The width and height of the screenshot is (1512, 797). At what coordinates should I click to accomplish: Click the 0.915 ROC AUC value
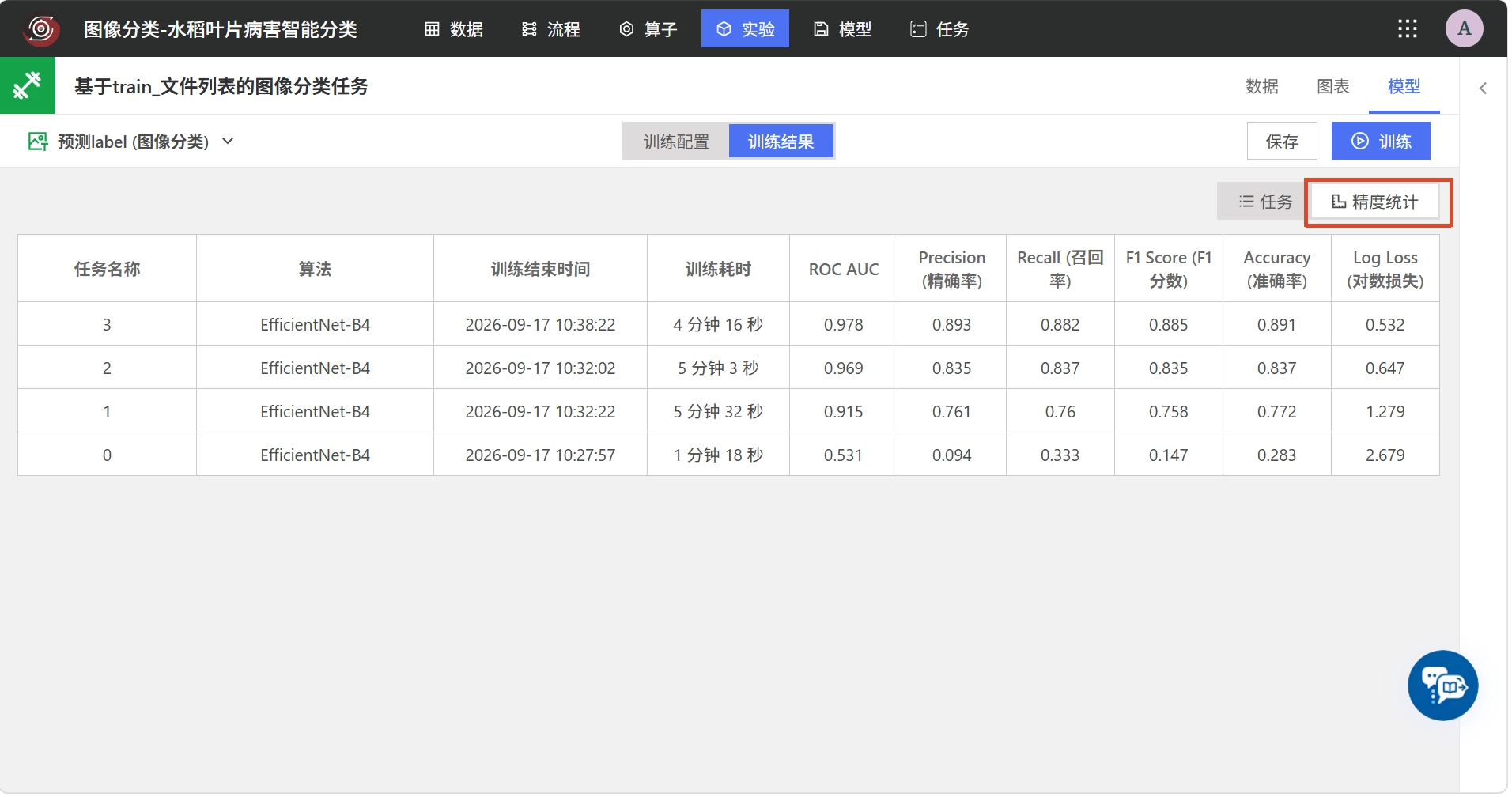tap(844, 411)
